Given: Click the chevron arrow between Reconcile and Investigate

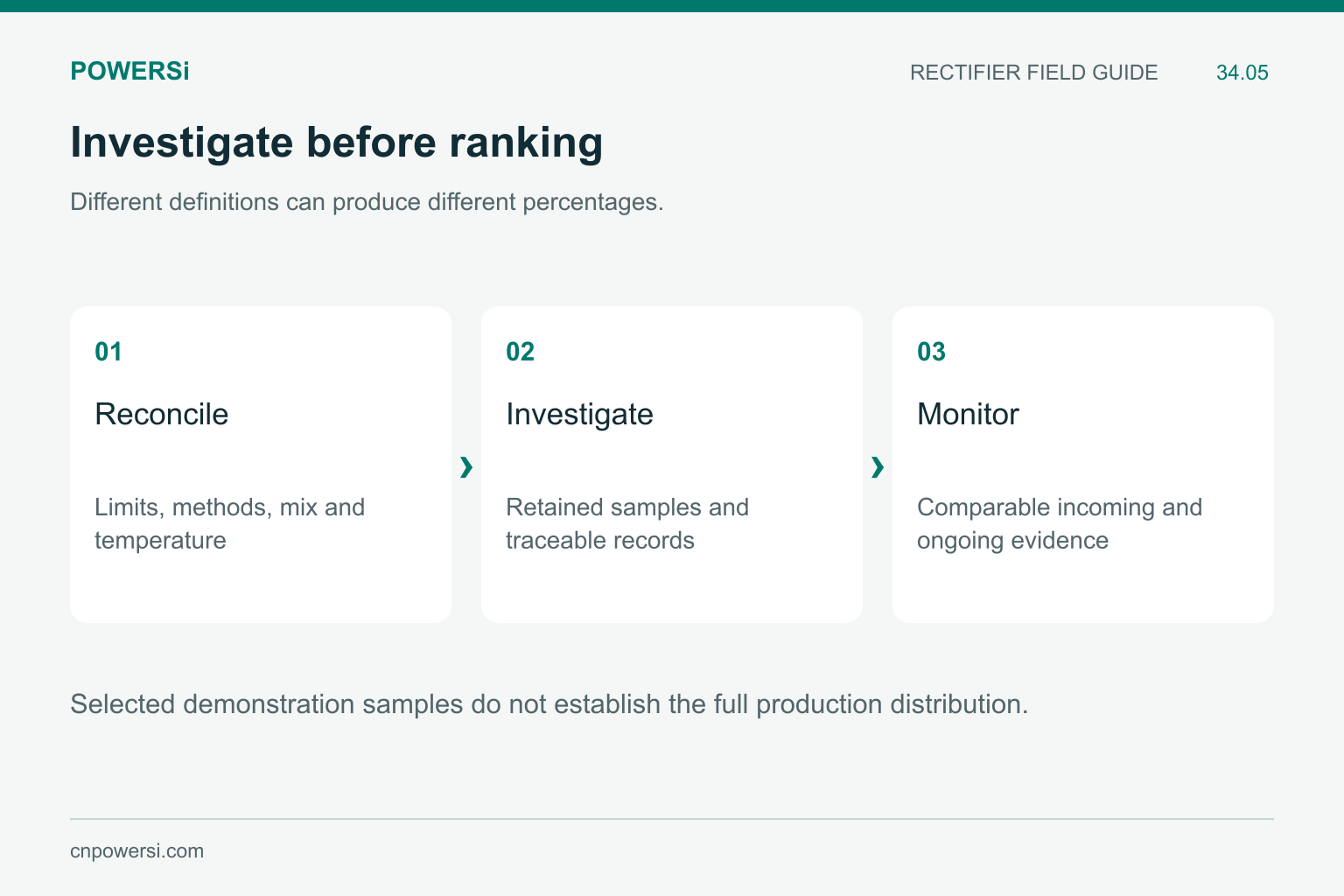Looking at the screenshot, I should click(x=466, y=467).
